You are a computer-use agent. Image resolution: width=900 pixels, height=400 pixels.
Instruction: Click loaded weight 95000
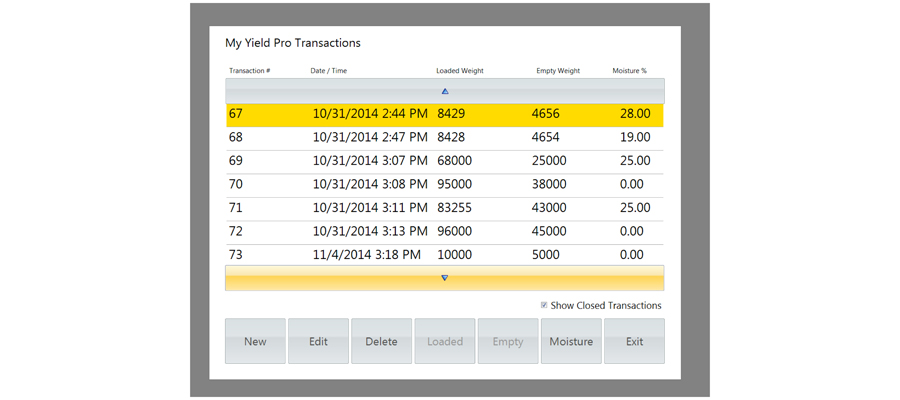454,184
